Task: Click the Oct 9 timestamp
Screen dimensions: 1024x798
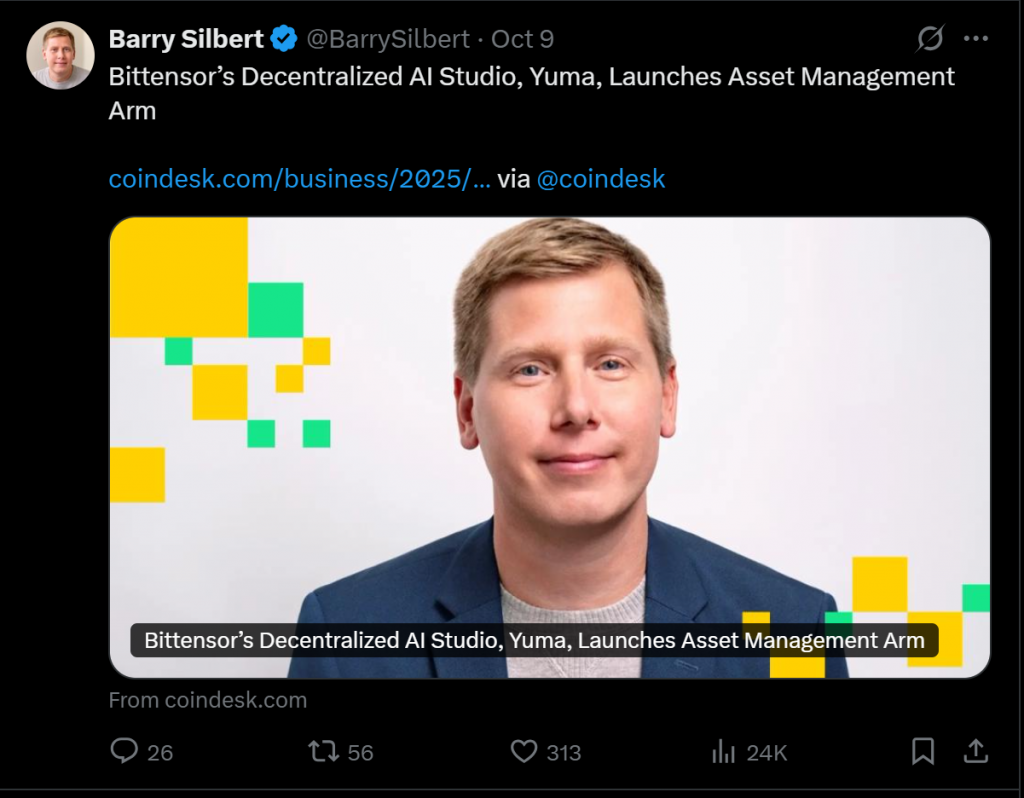Action: pos(523,39)
